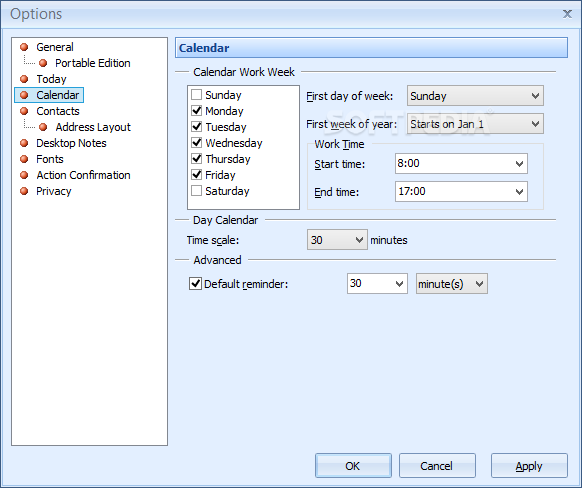This screenshot has height=488, width=582.
Task: Select Today in the options tree
Action: [51, 79]
